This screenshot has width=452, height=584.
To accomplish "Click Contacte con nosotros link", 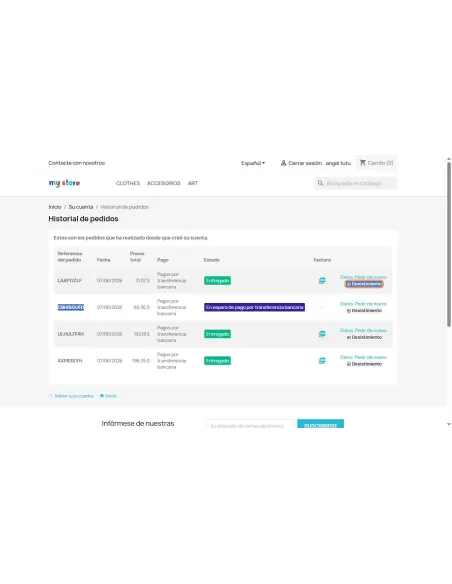I will point(77,163).
